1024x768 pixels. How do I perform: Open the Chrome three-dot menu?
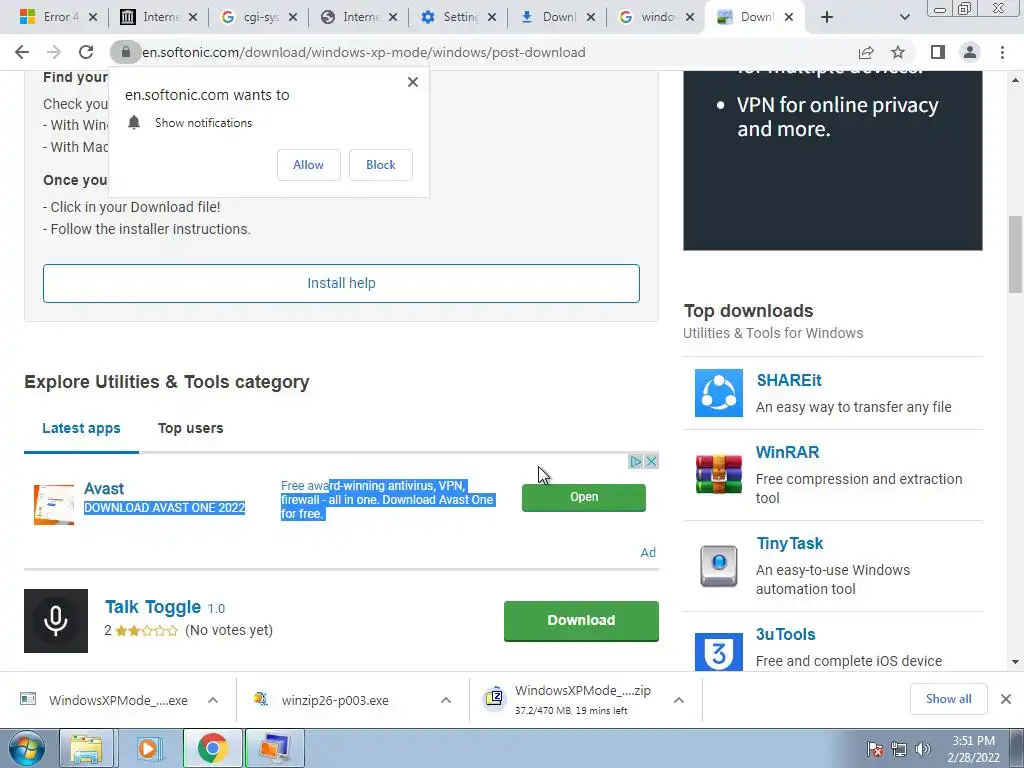[x=1002, y=52]
